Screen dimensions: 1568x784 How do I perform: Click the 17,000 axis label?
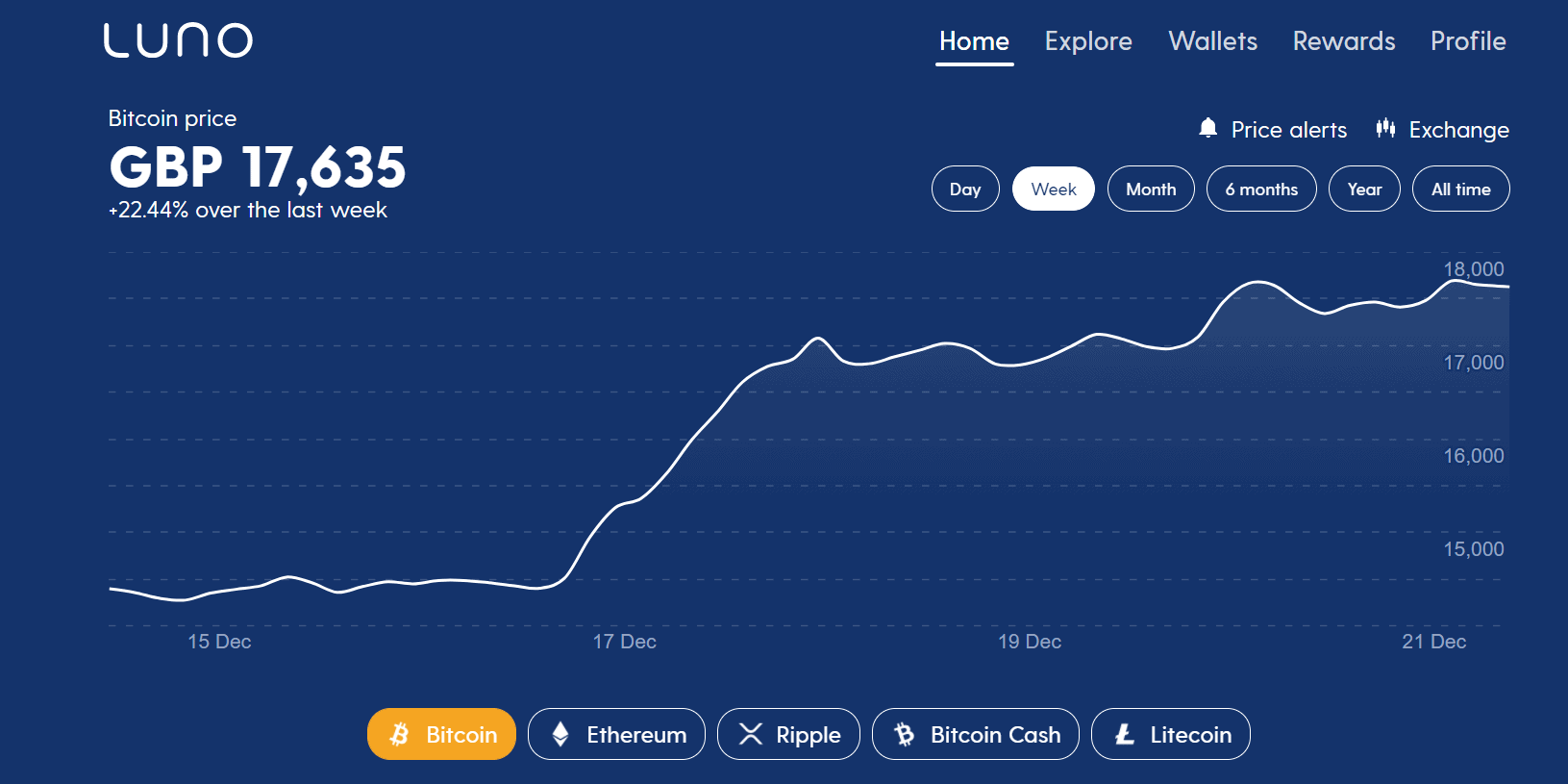point(1474,363)
